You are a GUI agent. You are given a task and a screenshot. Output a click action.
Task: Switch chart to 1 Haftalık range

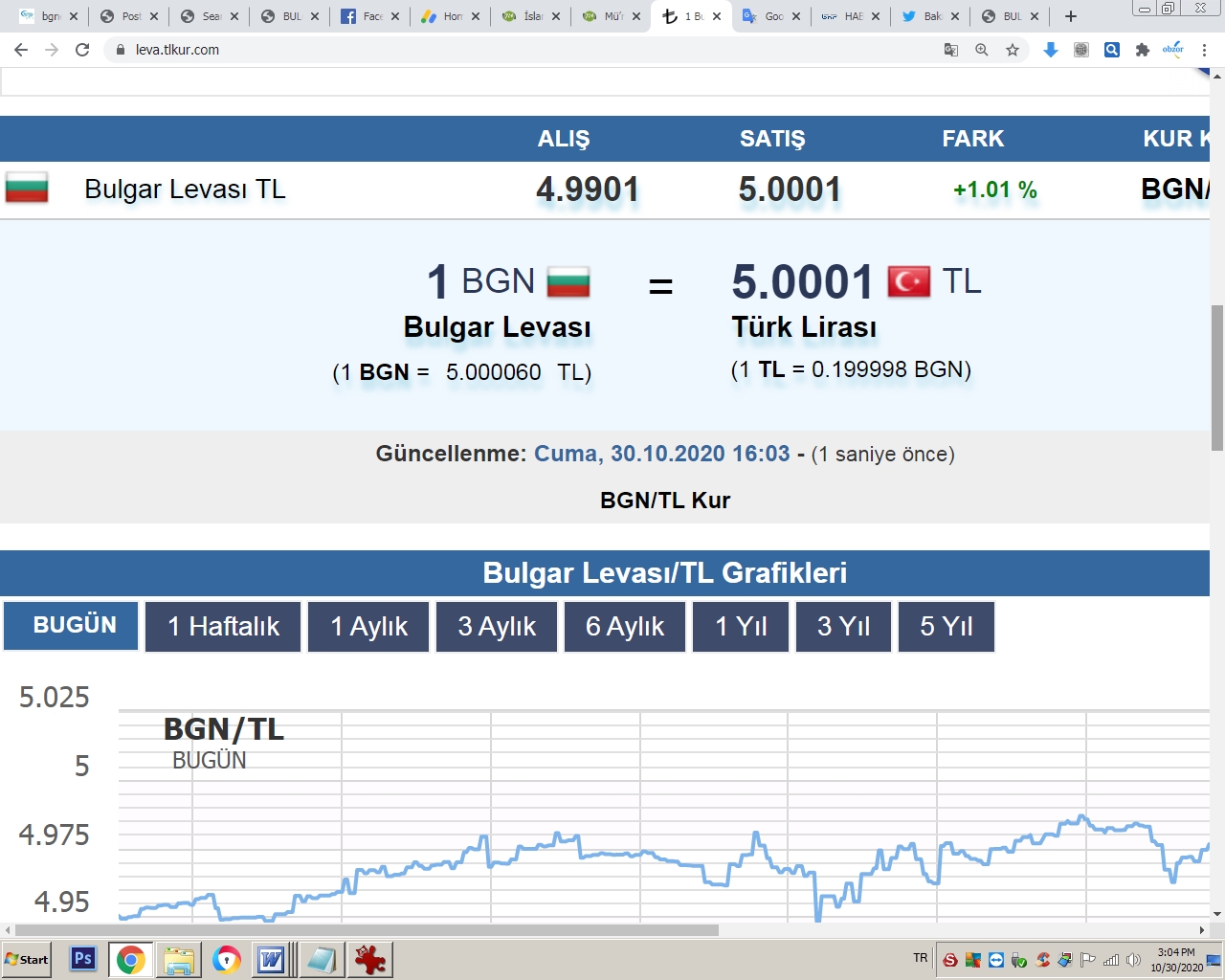tap(223, 627)
